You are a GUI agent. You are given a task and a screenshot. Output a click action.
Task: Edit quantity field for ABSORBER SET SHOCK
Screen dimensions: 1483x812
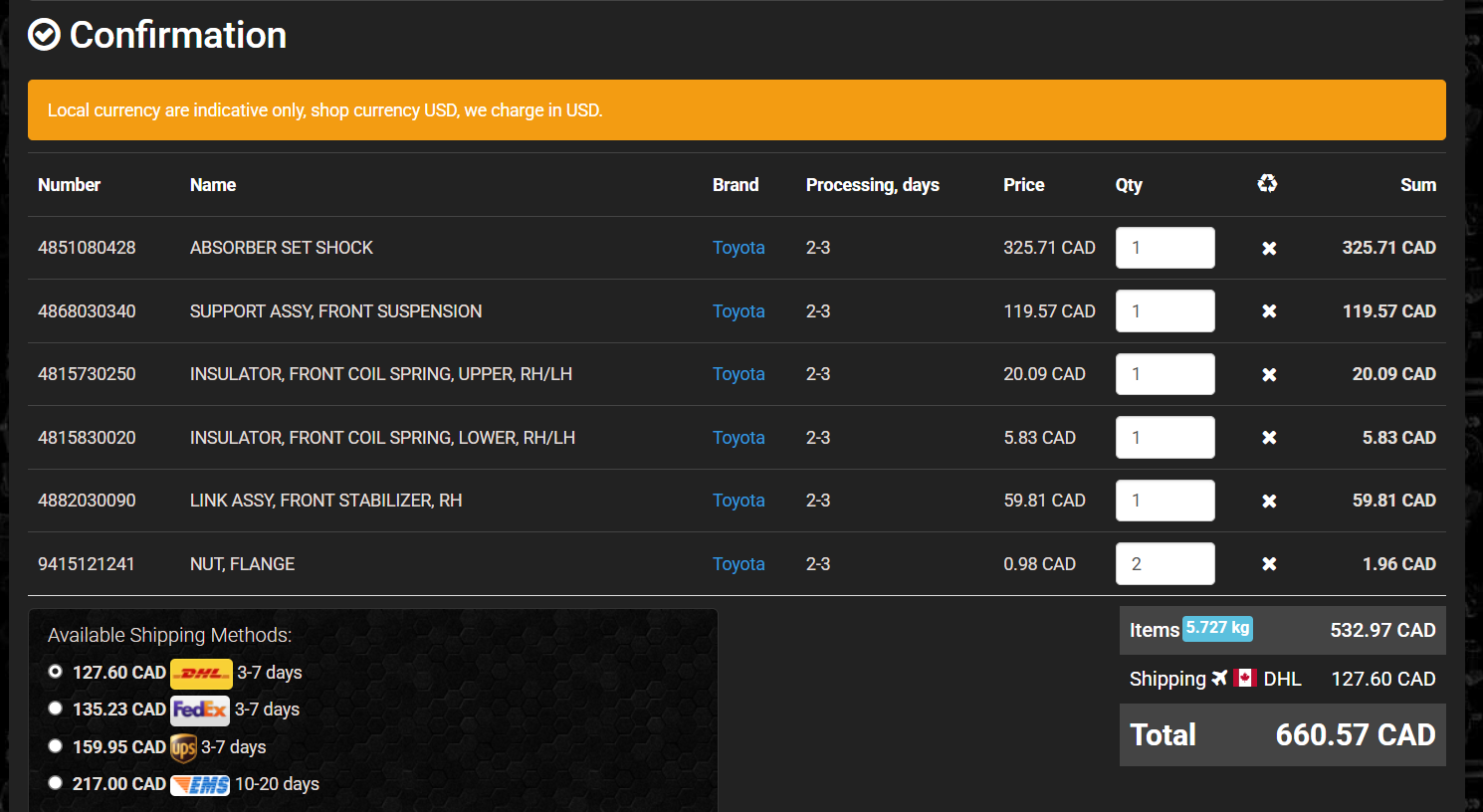(x=1165, y=248)
